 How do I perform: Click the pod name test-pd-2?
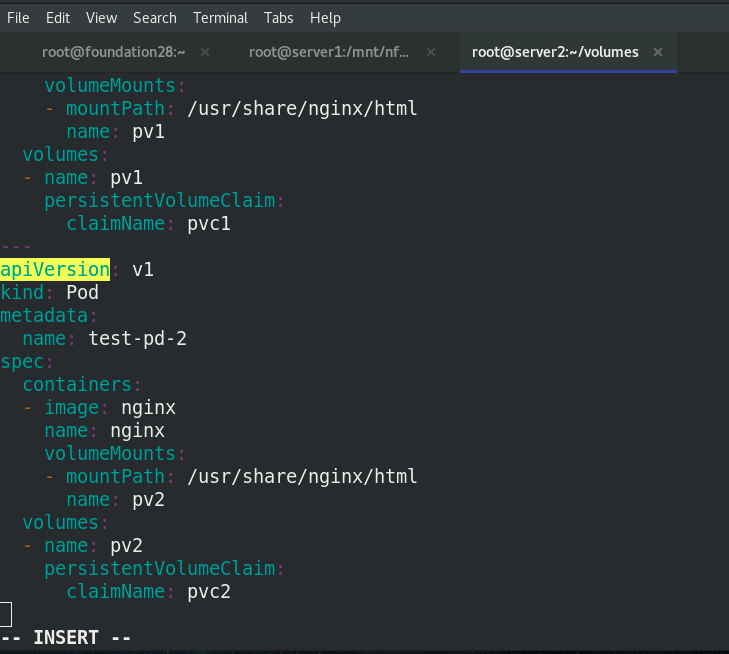[138, 338]
